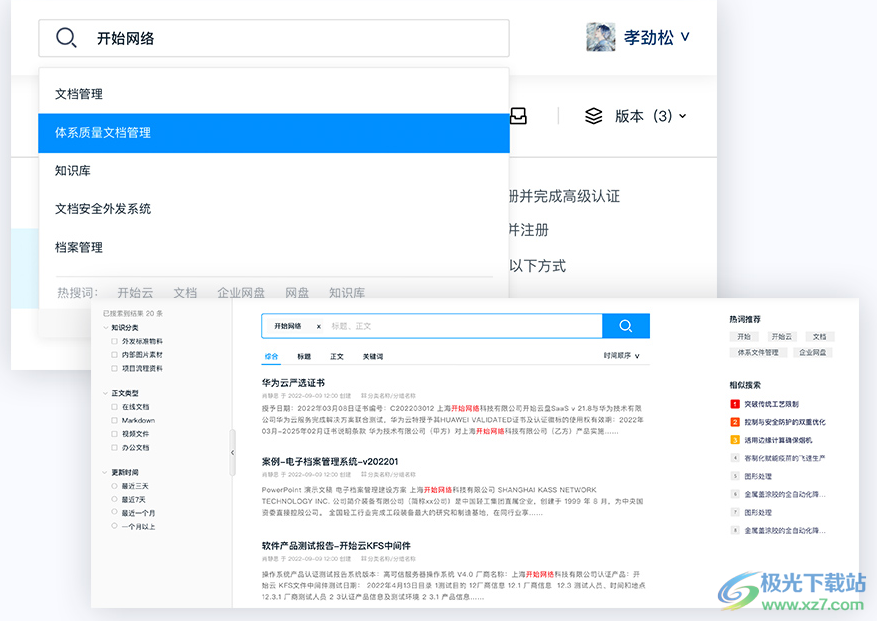Open the inbox tray icon beside version selector

point(518,116)
